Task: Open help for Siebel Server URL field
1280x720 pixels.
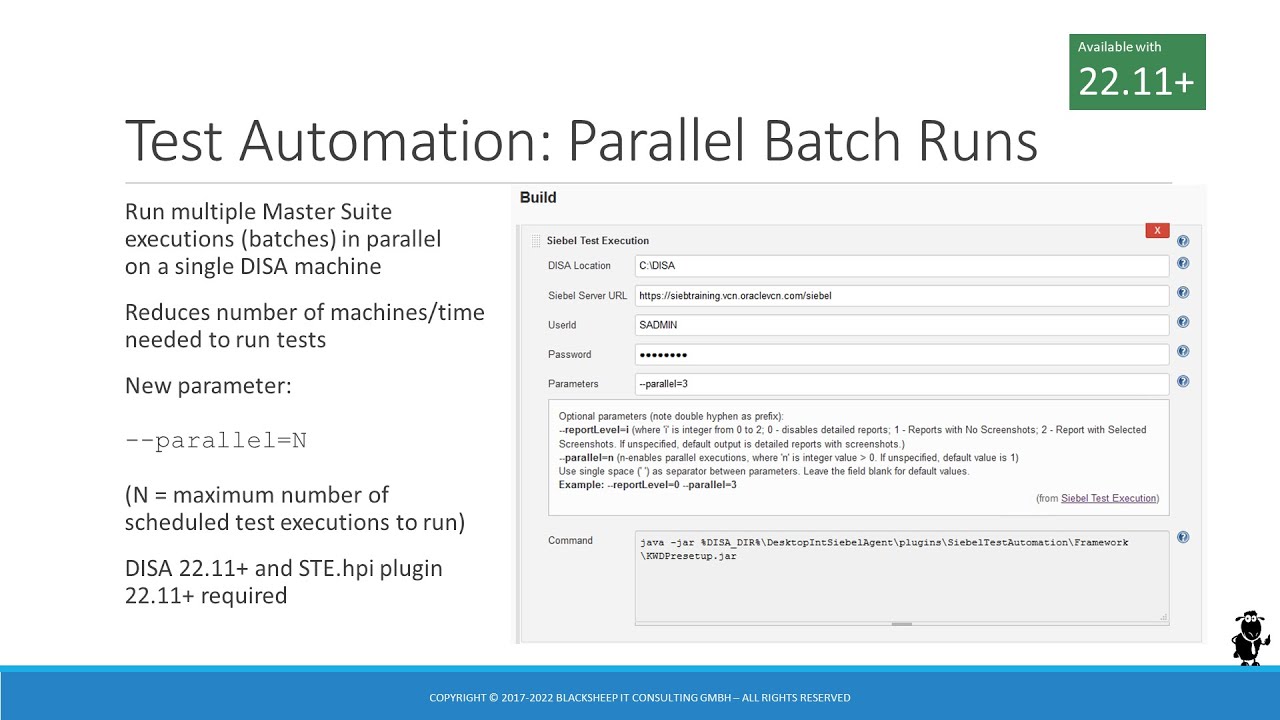Action: [1183, 293]
